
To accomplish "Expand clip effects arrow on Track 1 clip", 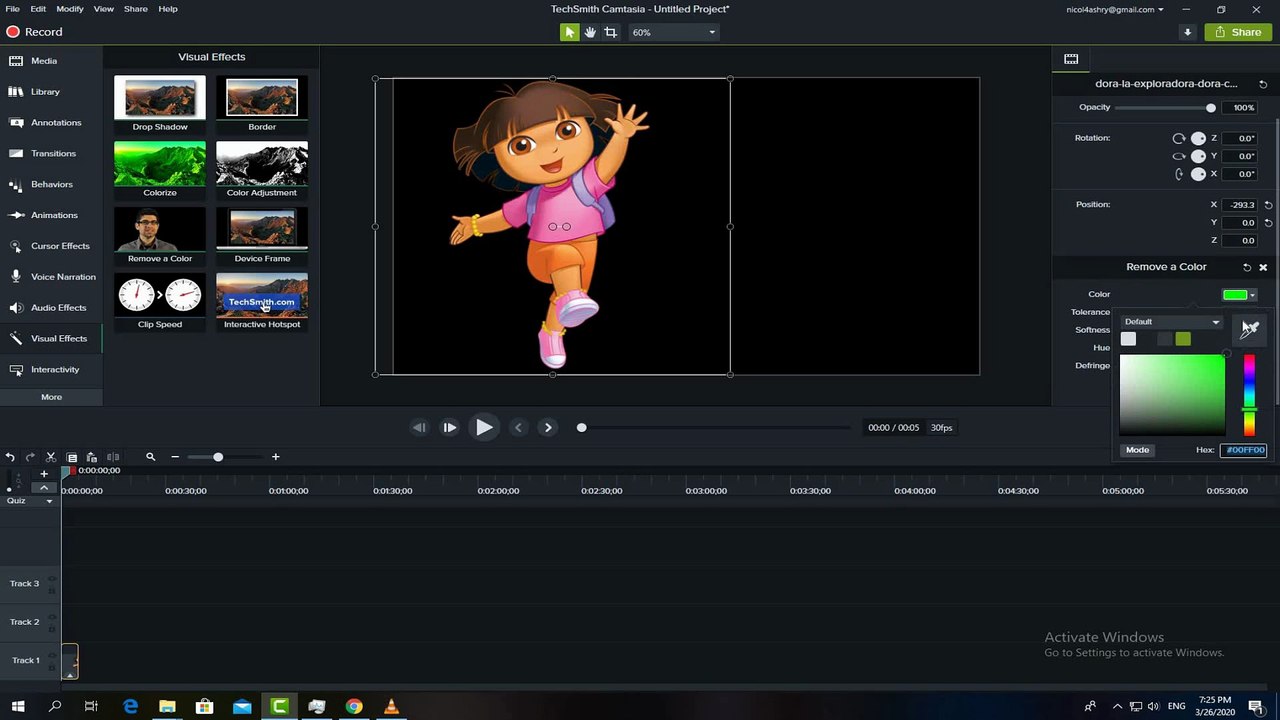I will [69, 675].
